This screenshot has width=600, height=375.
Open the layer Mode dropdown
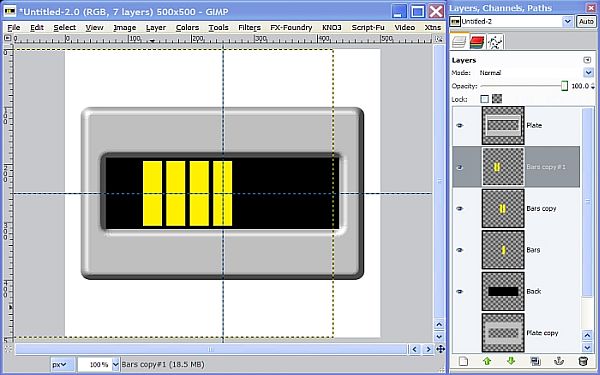point(588,73)
